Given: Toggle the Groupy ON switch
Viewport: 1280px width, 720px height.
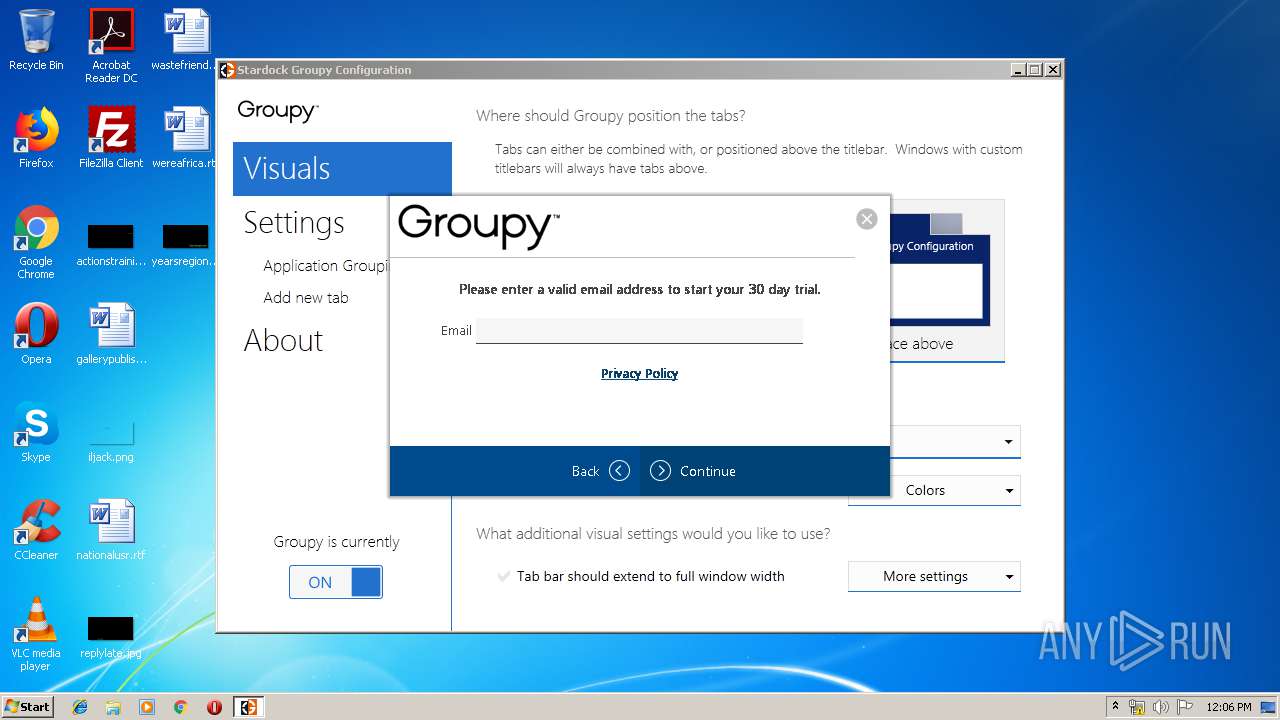Looking at the screenshot, I should (336, 582).
